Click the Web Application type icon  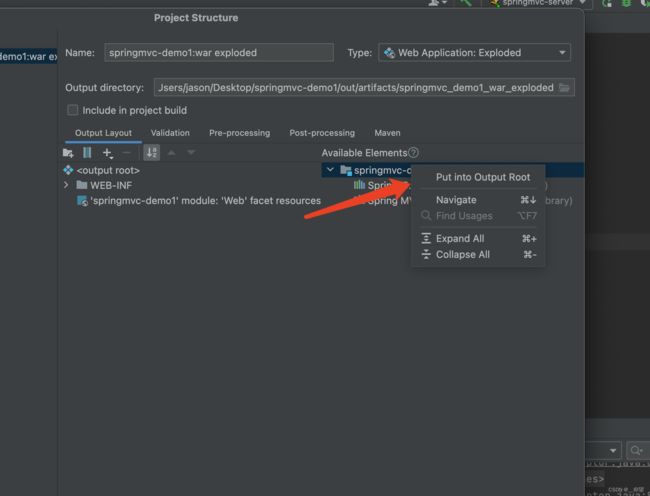point(389,53)
